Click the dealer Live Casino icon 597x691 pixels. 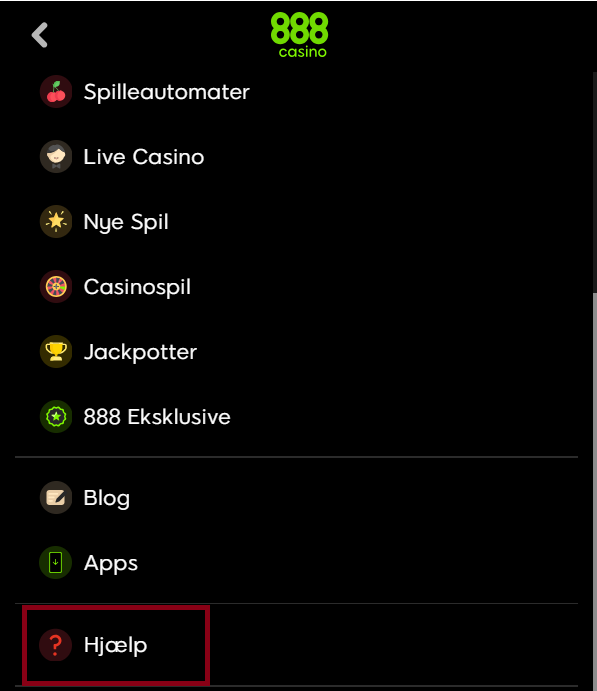(56, 156)
